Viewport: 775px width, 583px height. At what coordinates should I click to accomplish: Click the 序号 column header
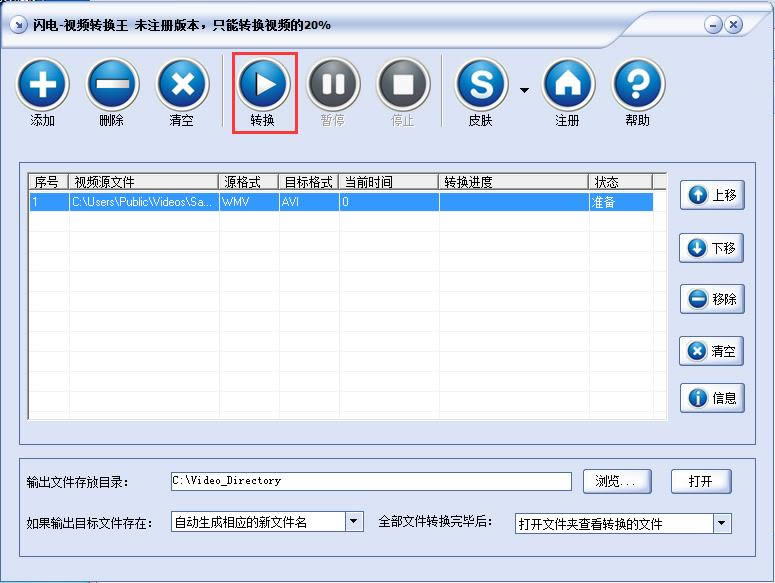tap(48, 182)
